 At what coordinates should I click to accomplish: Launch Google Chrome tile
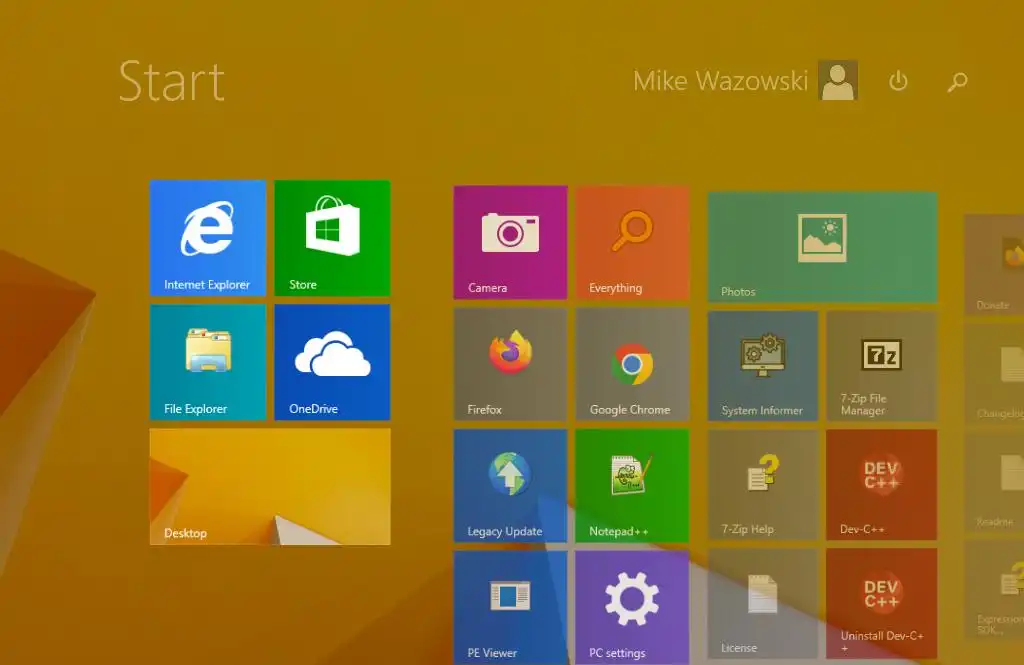click(632, 365)
